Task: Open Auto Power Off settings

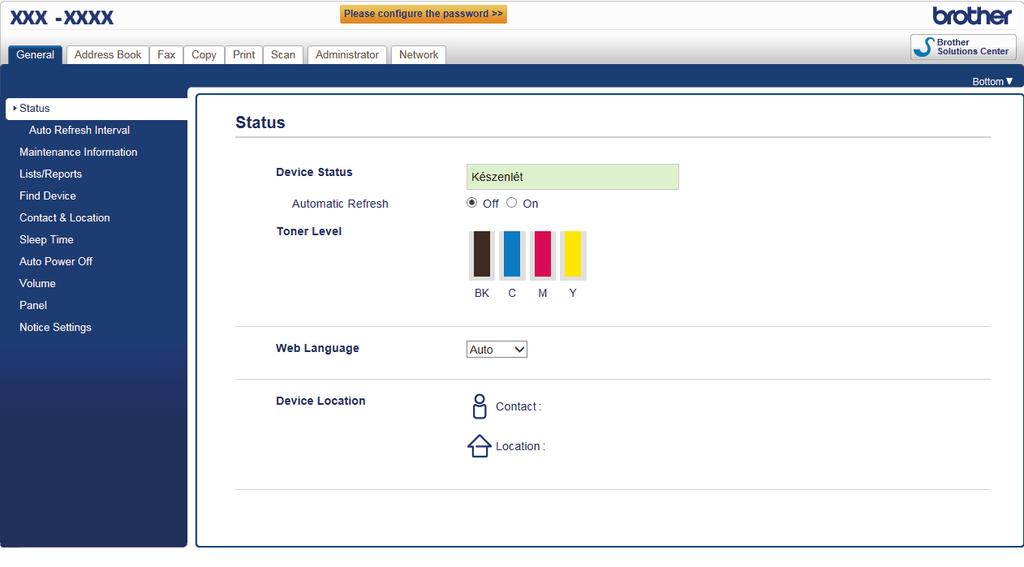Action: click(x=56, y=261)
